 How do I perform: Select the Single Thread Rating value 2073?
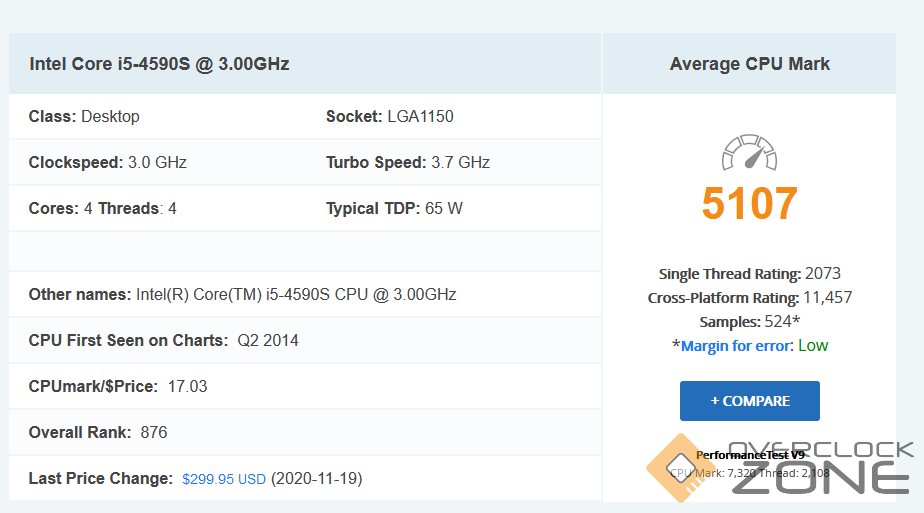pyautogui.click(x=822, y=274)
